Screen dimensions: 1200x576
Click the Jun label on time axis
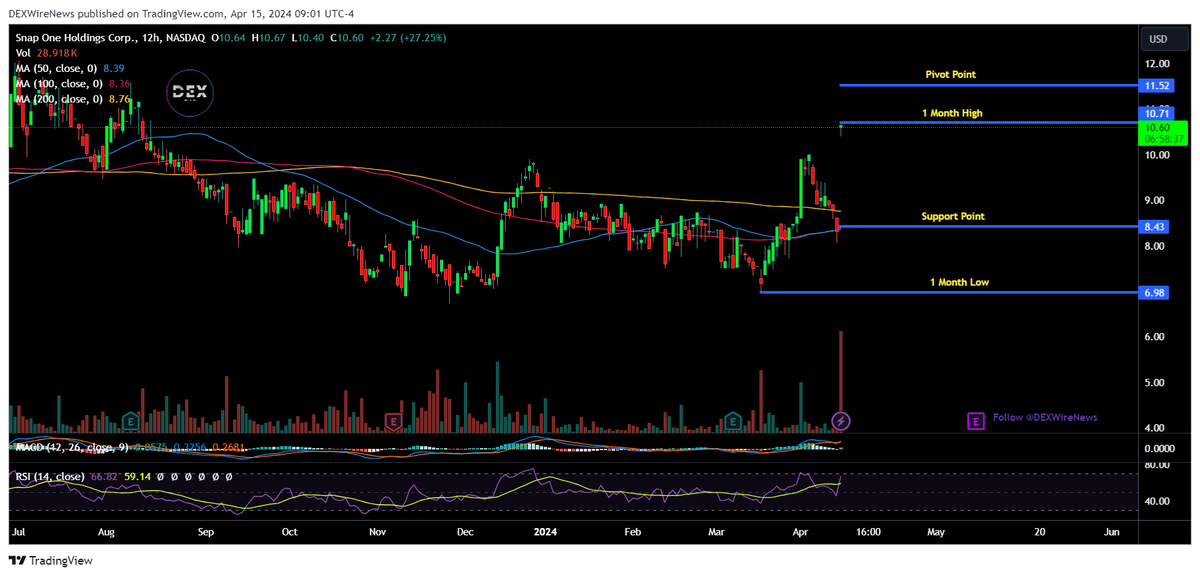[x=1112, y=532]
